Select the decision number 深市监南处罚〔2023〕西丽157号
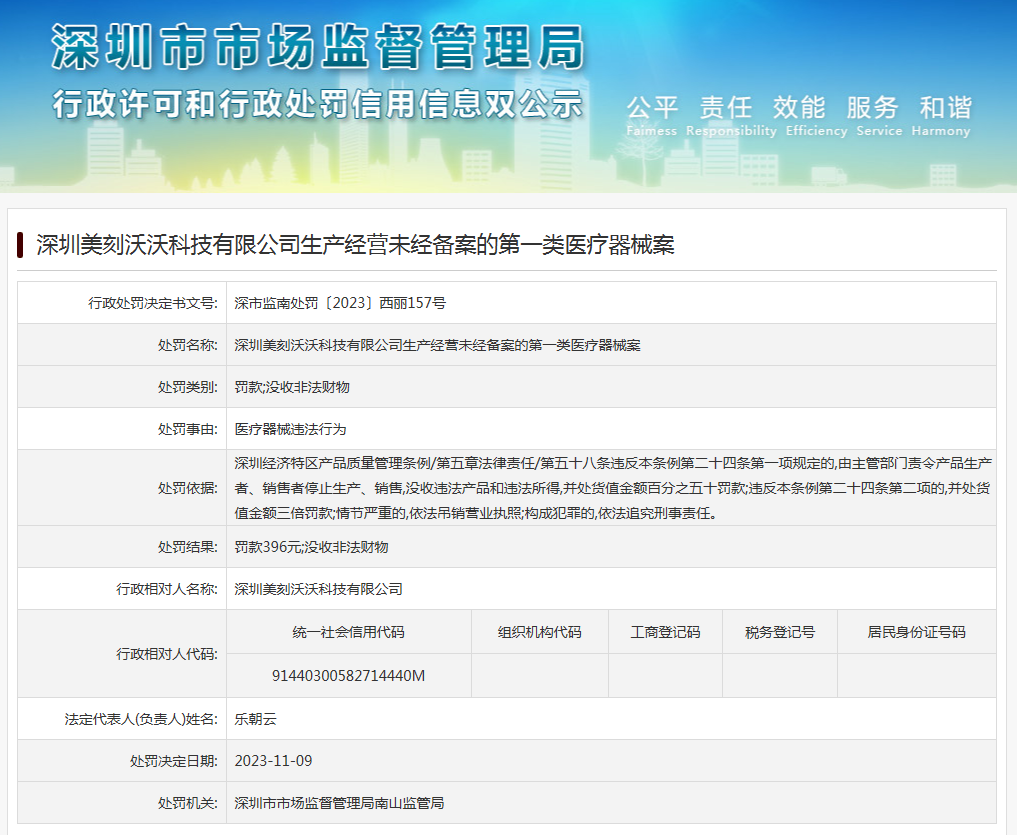Screen dimensions: 1017x835 [340, 303]
